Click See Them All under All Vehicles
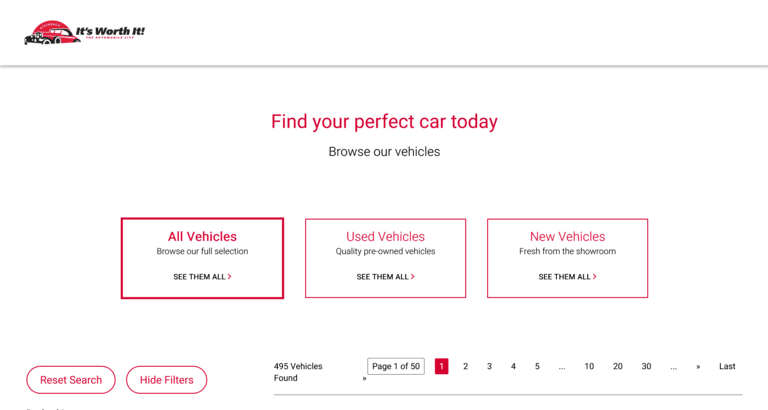 [x=202, y=277]
